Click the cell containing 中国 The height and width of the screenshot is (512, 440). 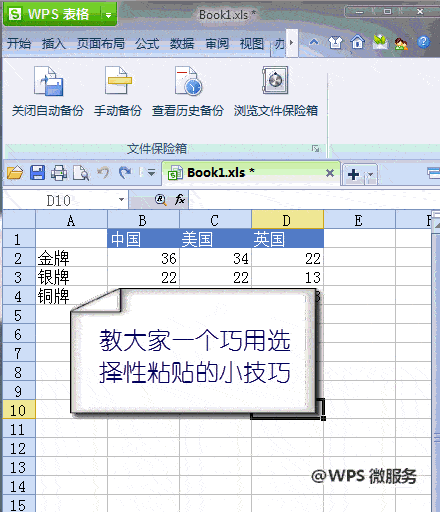tap(143, 239)
